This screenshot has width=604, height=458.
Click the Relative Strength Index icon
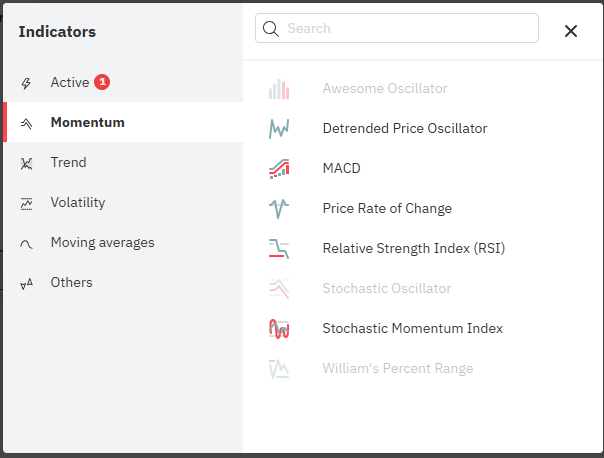(x=279, y=249)
